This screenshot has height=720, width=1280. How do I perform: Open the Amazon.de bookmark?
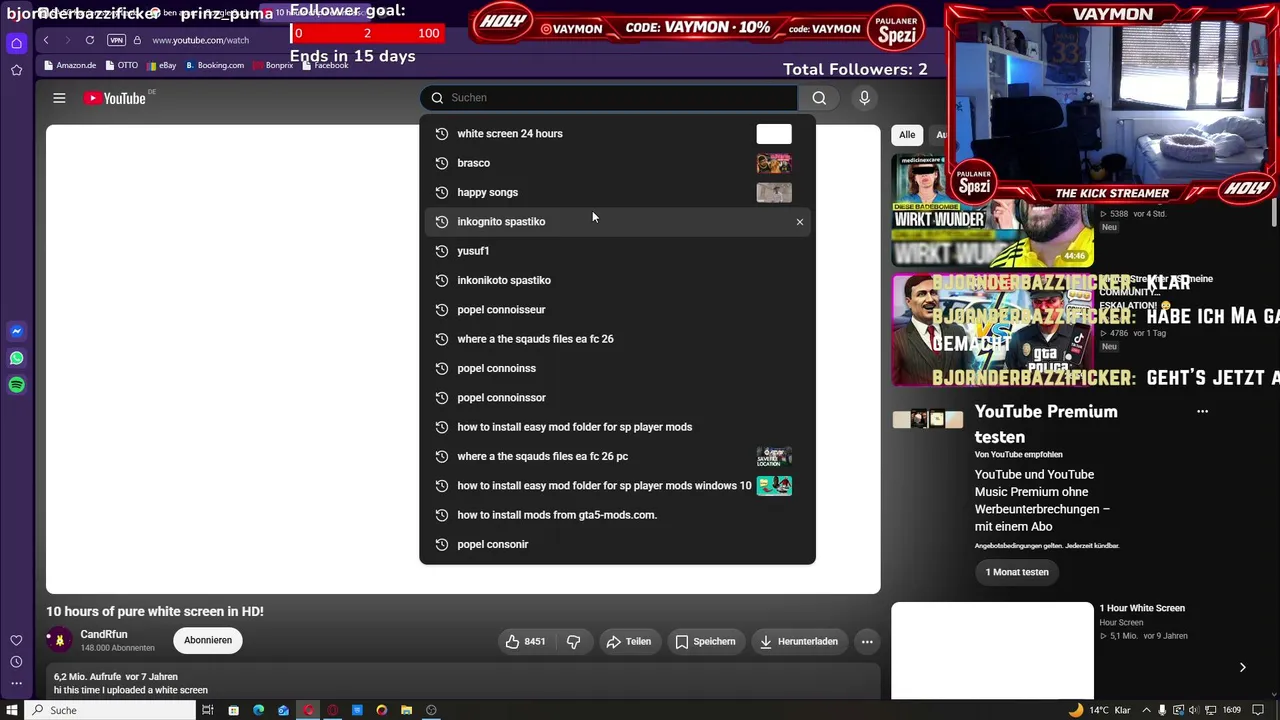[70, 66]
